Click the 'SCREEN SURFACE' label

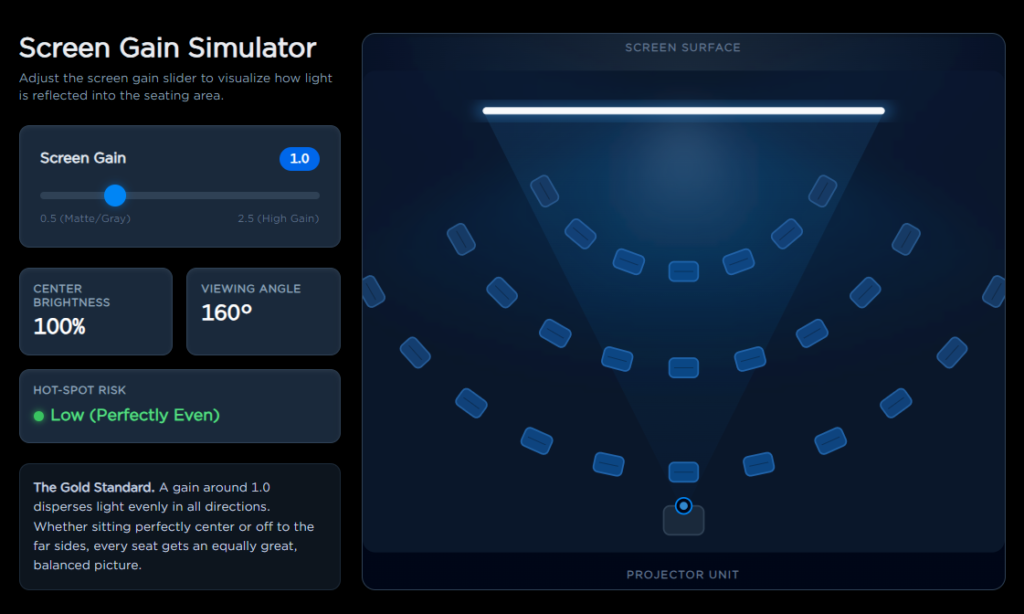click(x=682, y=48)
